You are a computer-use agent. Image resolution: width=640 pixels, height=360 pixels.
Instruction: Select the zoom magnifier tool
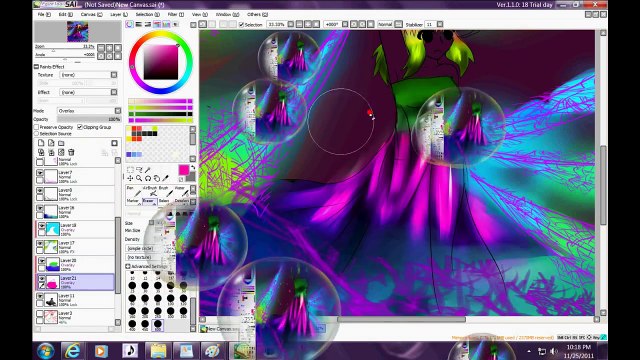point(139,178)
